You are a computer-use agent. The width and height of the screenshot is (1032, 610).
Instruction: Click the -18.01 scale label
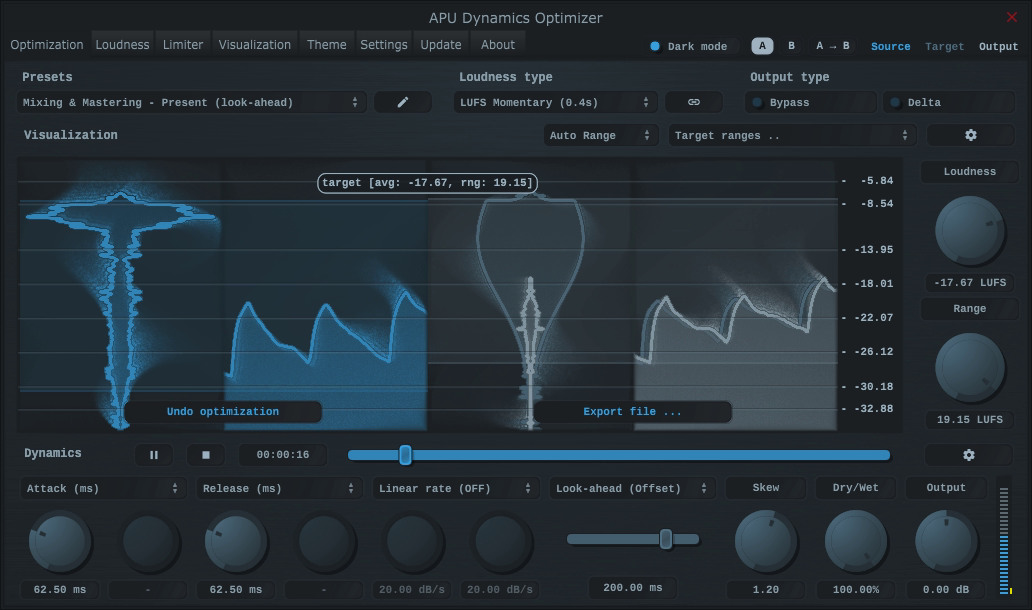(873, 284)
